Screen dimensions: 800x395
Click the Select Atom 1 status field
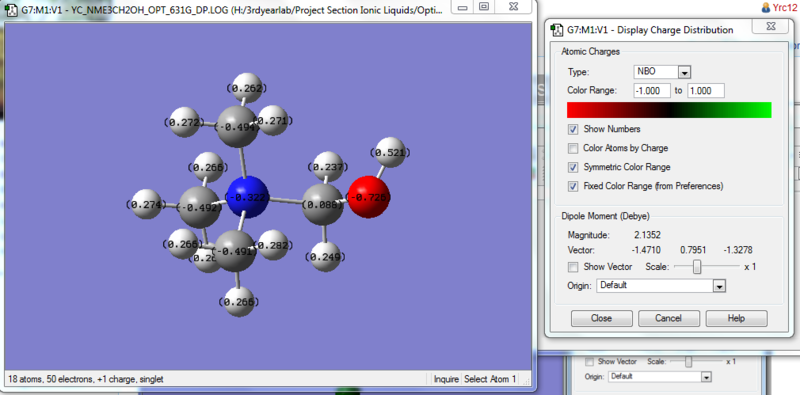490,379
